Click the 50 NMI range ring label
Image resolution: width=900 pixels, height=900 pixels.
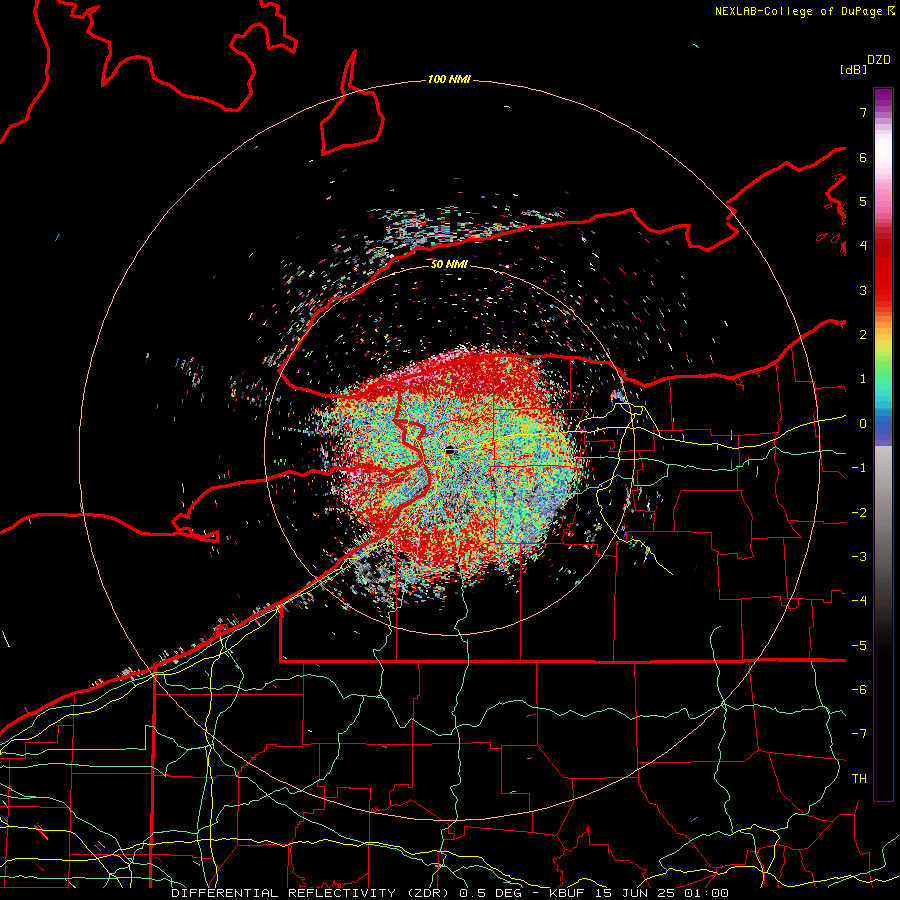coord(449,264)
